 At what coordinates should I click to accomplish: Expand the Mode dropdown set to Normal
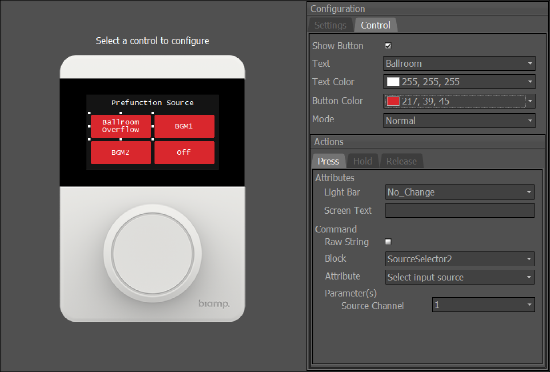(459, 121)
